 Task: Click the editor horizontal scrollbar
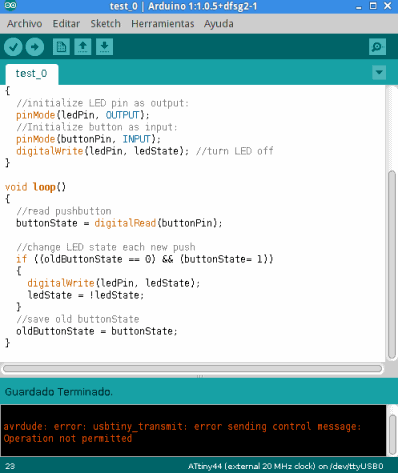click(192, 369)
